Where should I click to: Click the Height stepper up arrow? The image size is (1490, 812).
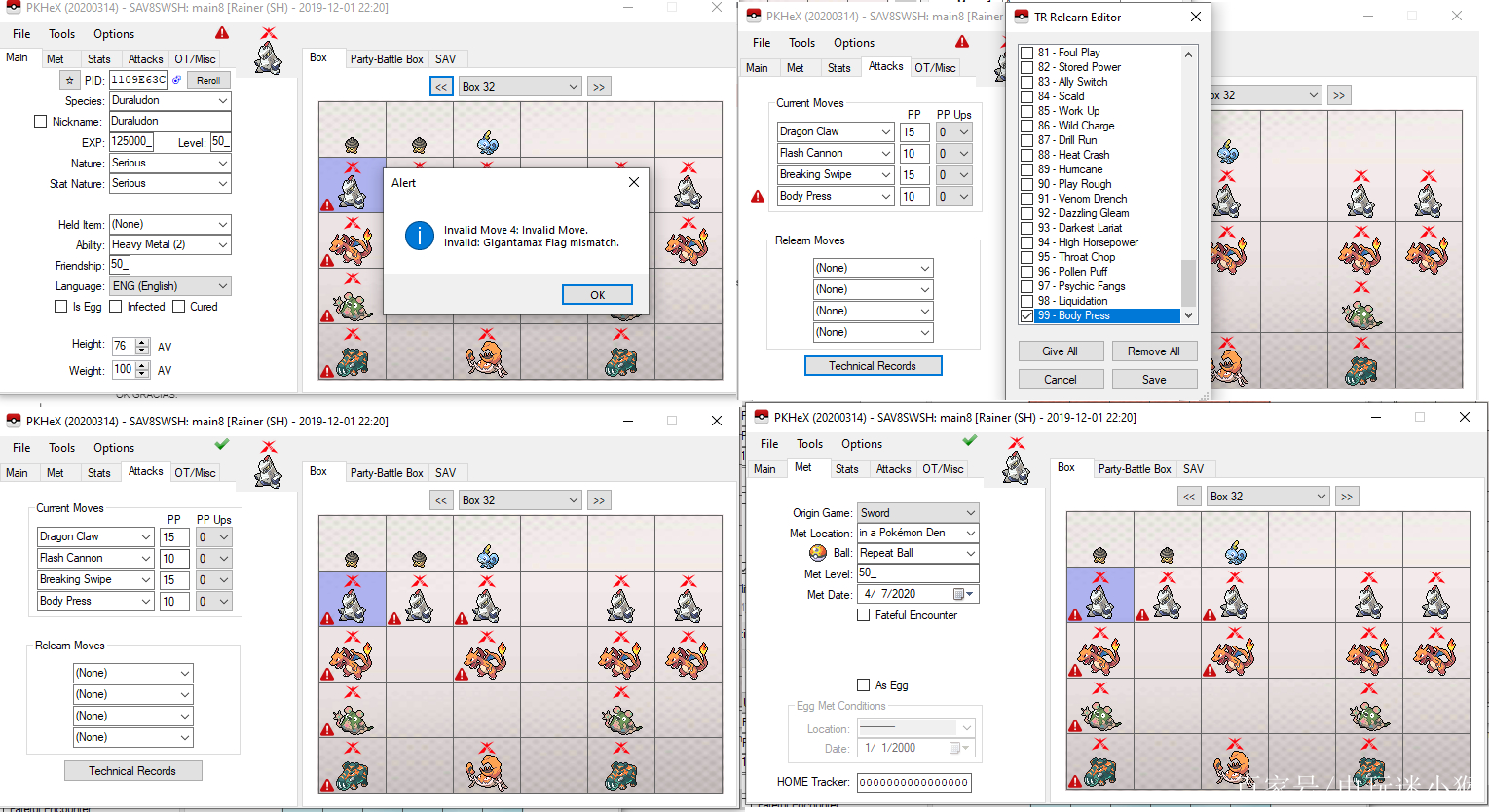coord(142,342)
